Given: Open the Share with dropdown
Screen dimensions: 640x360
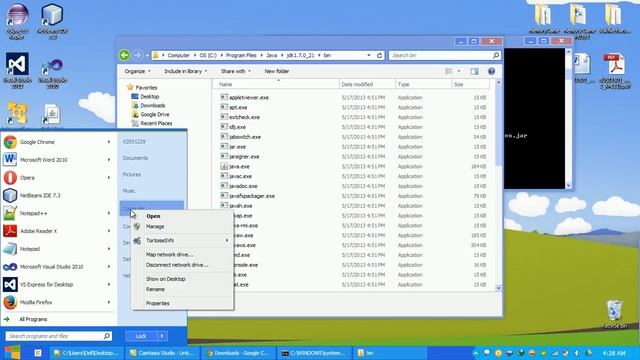Looking at the screenshot, I should coord(236,71).
